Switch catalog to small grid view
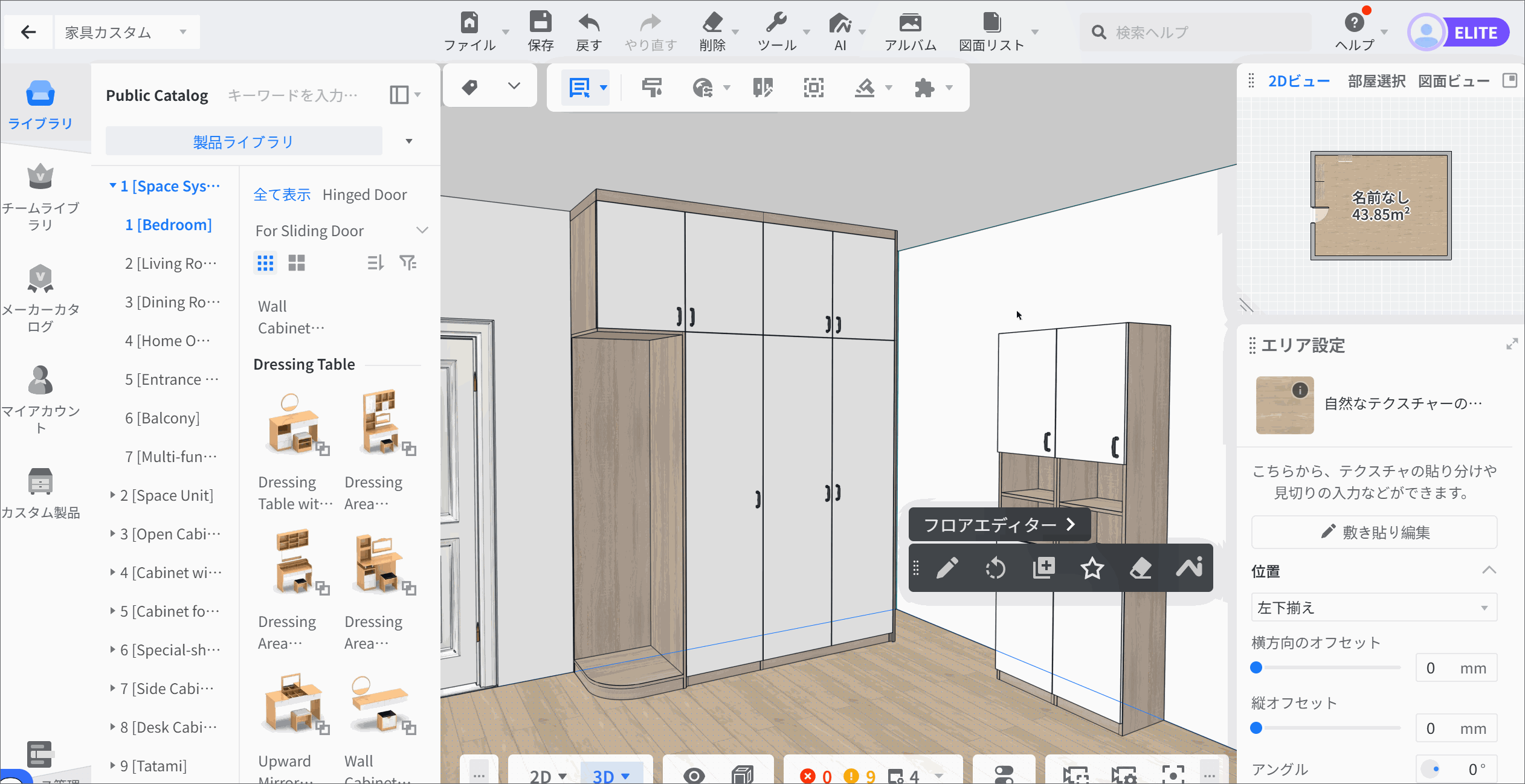The width and height of the screenshot is (1525, 784). click(x=265, y=263)
